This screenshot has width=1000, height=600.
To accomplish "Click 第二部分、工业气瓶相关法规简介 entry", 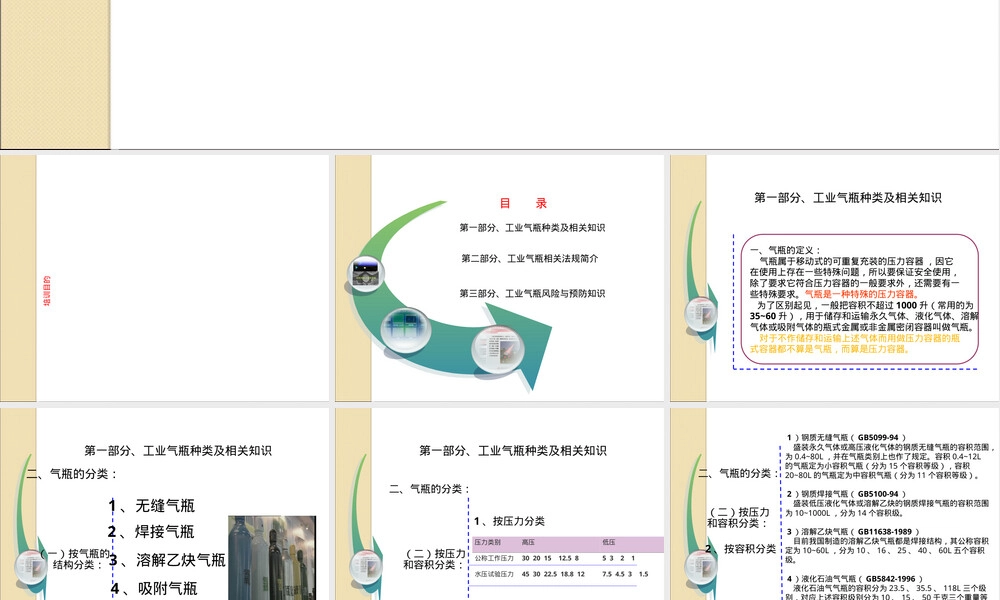I will [530, 258].
